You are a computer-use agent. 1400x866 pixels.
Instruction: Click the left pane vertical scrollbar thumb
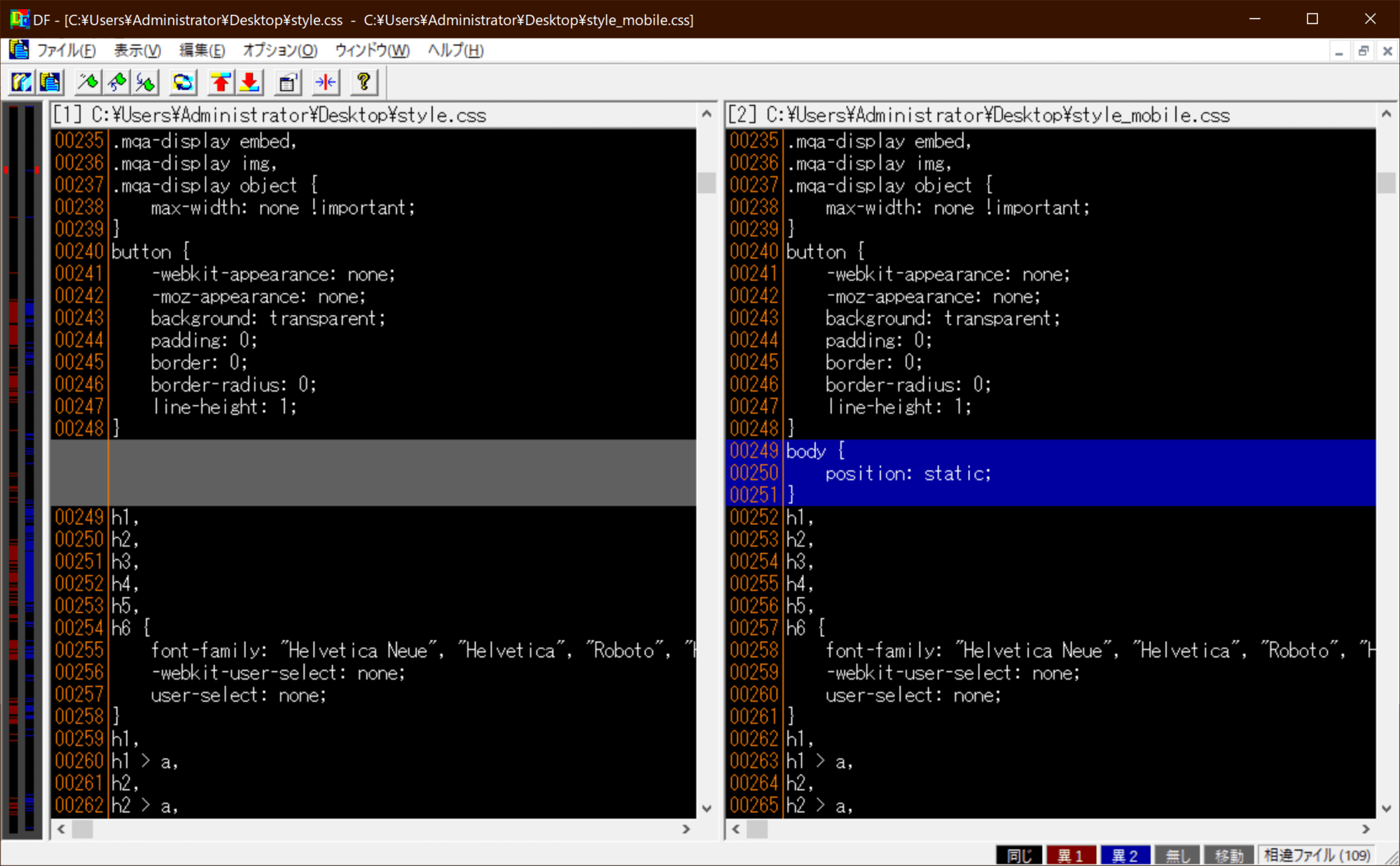point(707,183)
